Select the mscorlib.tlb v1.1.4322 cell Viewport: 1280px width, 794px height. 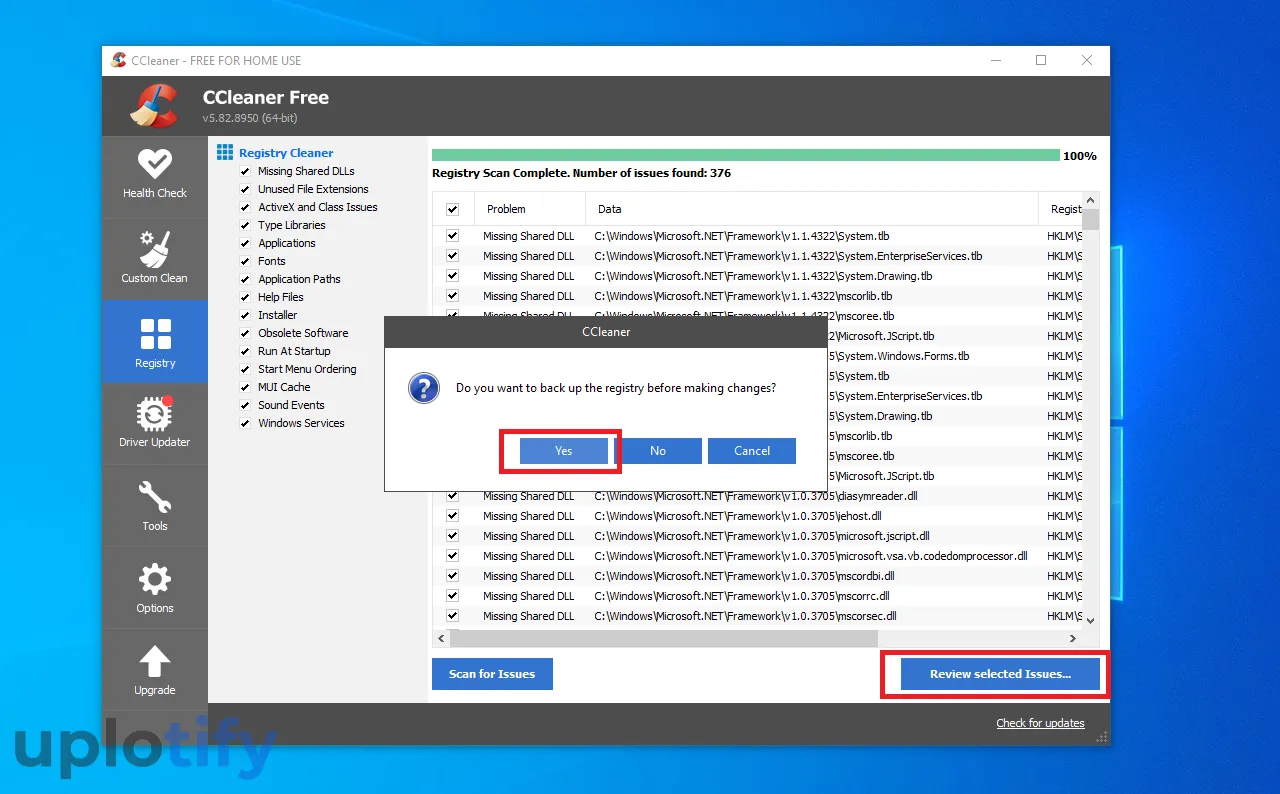(x=743, y=296)
